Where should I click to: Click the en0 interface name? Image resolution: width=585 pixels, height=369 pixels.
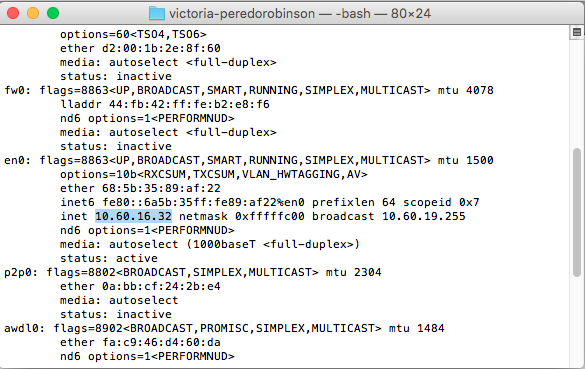coord(14,160)
